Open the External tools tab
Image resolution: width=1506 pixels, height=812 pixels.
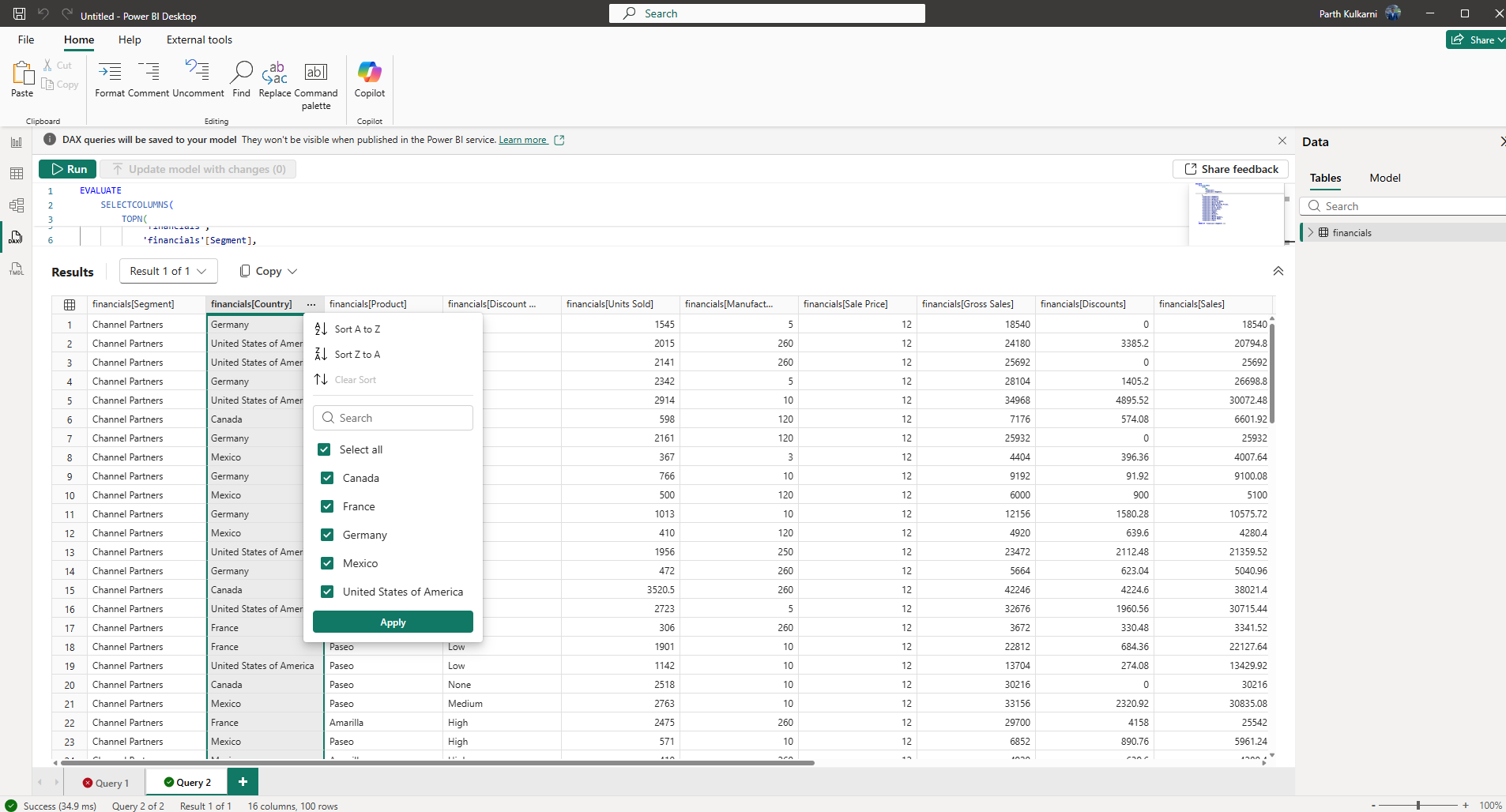[x=199, y=39]
